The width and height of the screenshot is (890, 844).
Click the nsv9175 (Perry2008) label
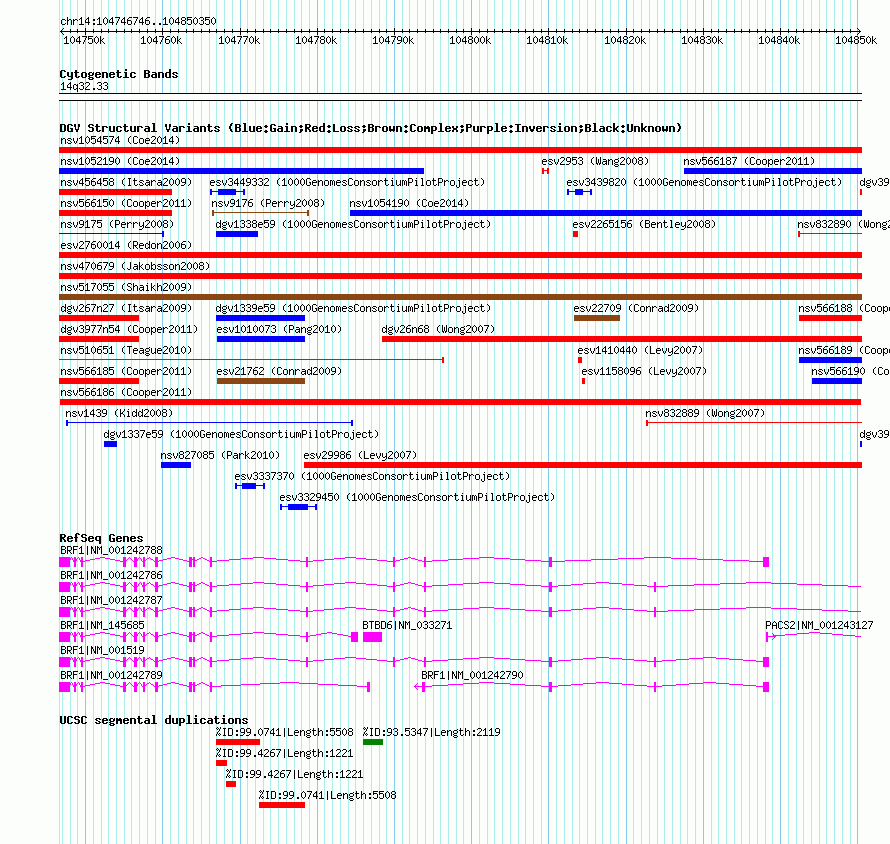tap(117, 224)
